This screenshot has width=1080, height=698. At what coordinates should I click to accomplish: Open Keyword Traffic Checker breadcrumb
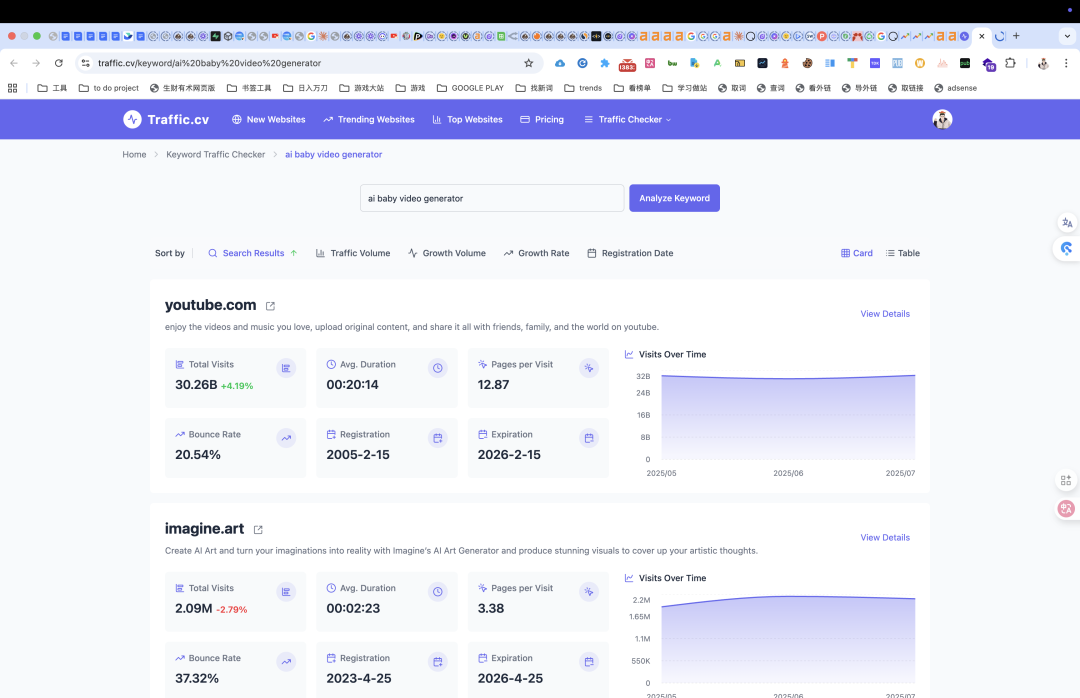tap(216, 154)
